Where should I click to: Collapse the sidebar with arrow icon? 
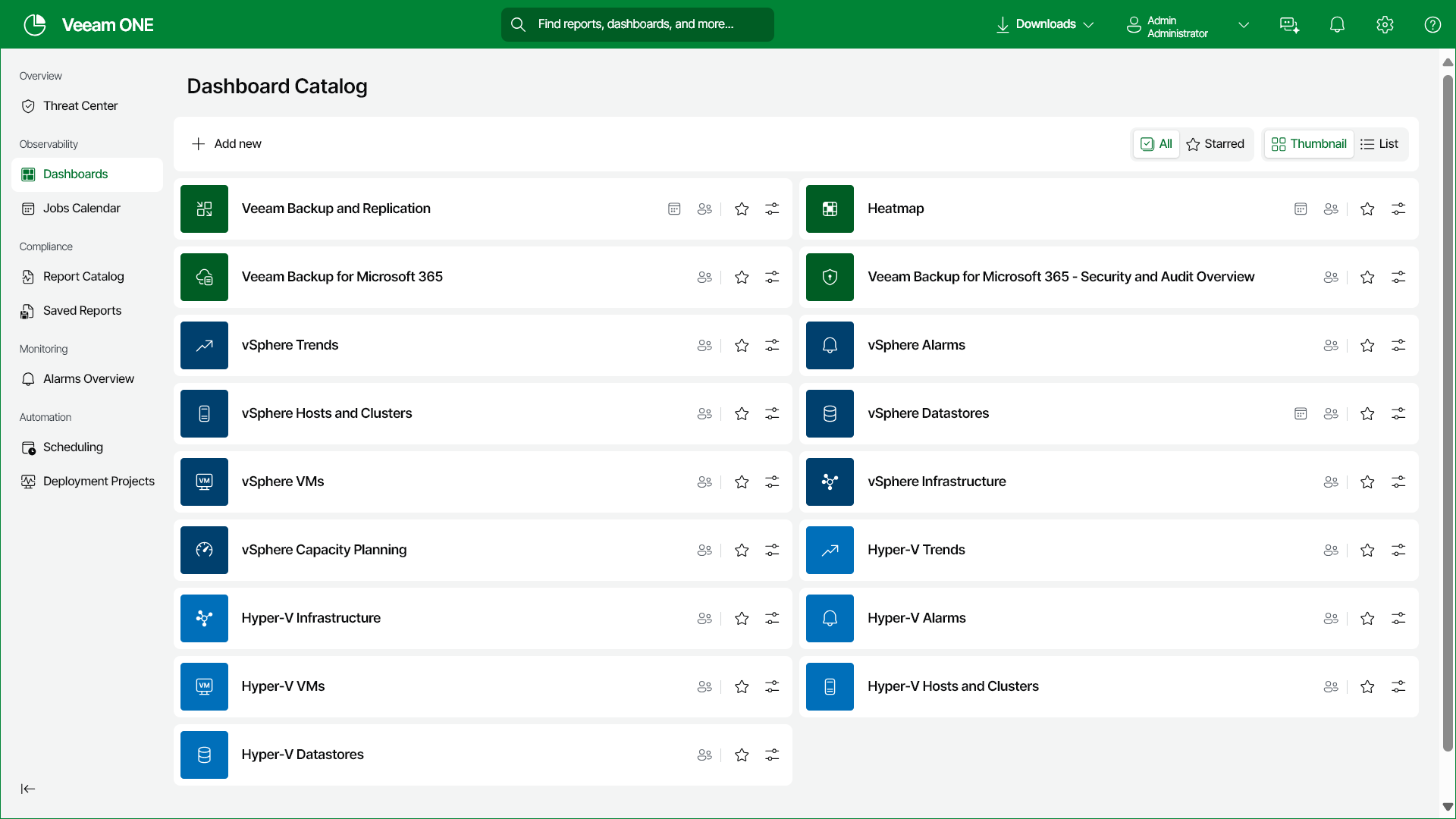click(x=28, y=789)
